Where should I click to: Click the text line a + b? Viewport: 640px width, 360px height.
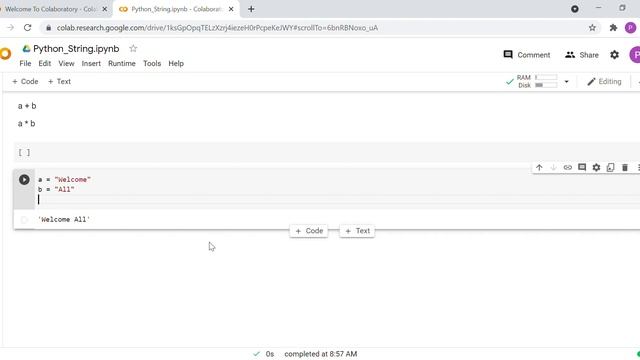(x=27, y=106)
